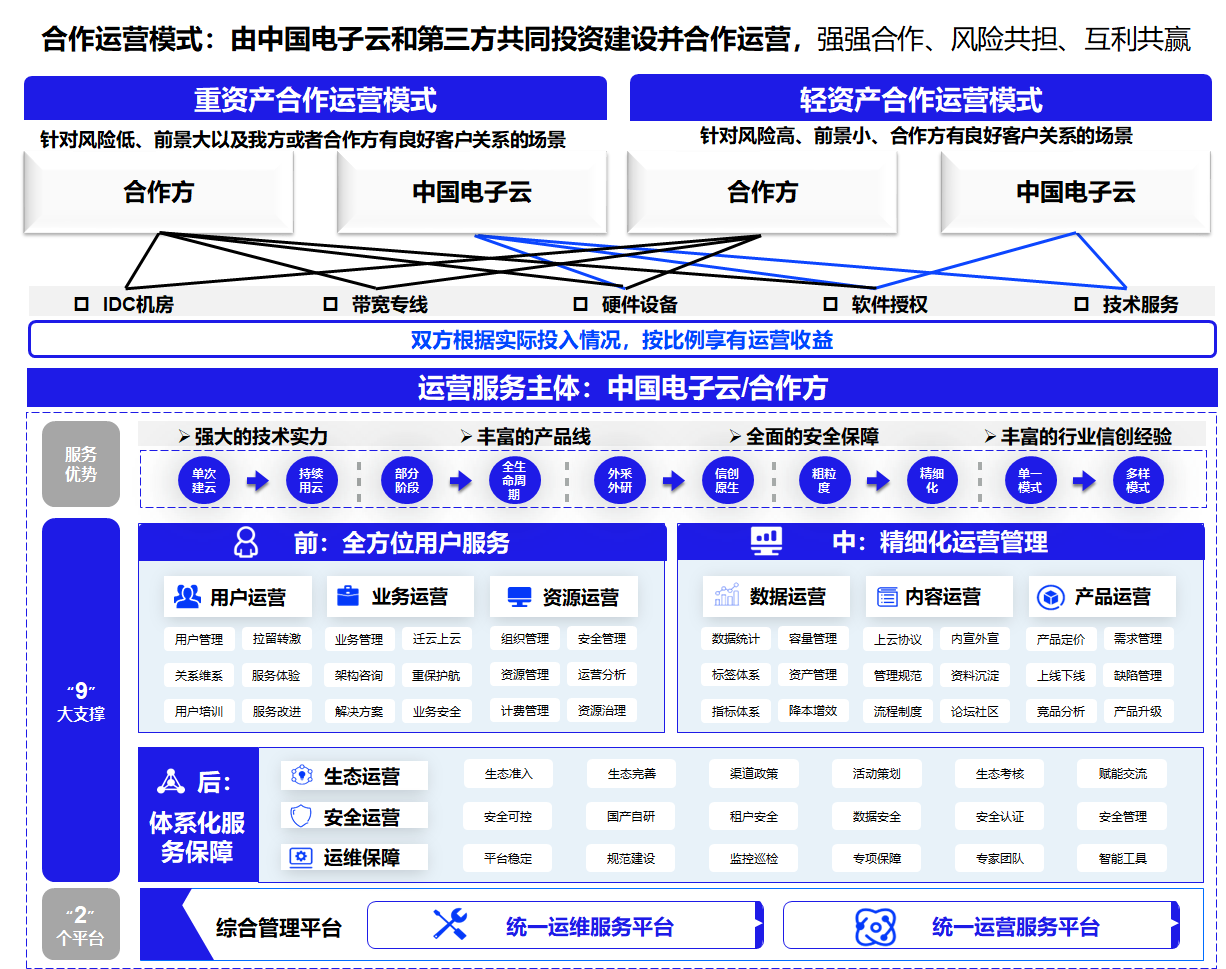The image size is (1226, 969).
Task: Click the 全面的安全保障 arrow bullet
Action: point(735,436)
